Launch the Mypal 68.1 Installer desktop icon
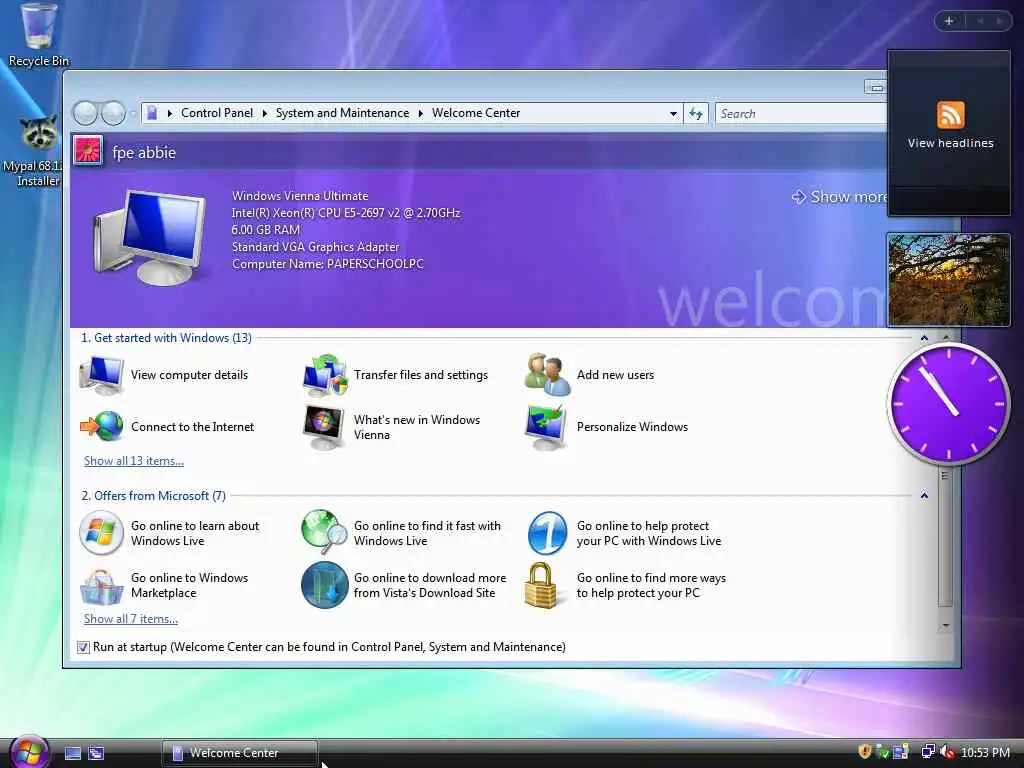Screen dimensions: 1024x768 point(36,152)
